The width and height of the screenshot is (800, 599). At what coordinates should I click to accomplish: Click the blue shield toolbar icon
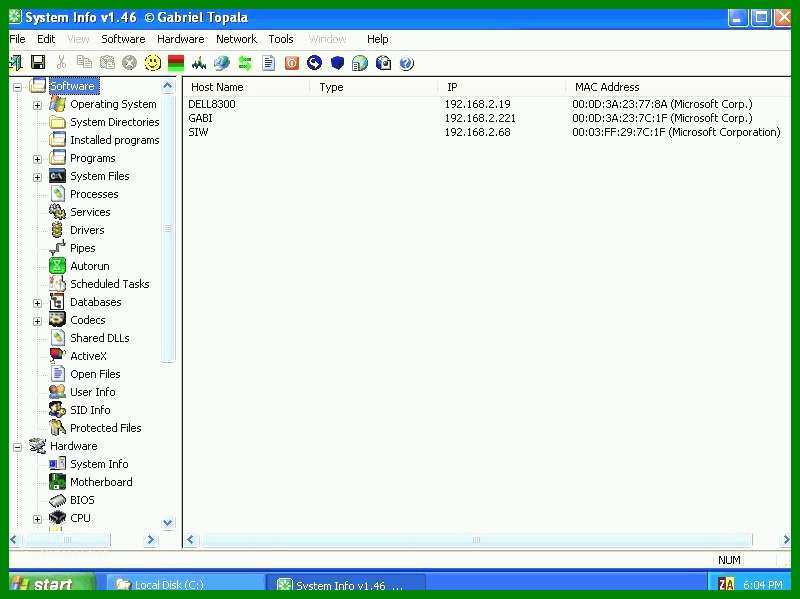point(337,63)
